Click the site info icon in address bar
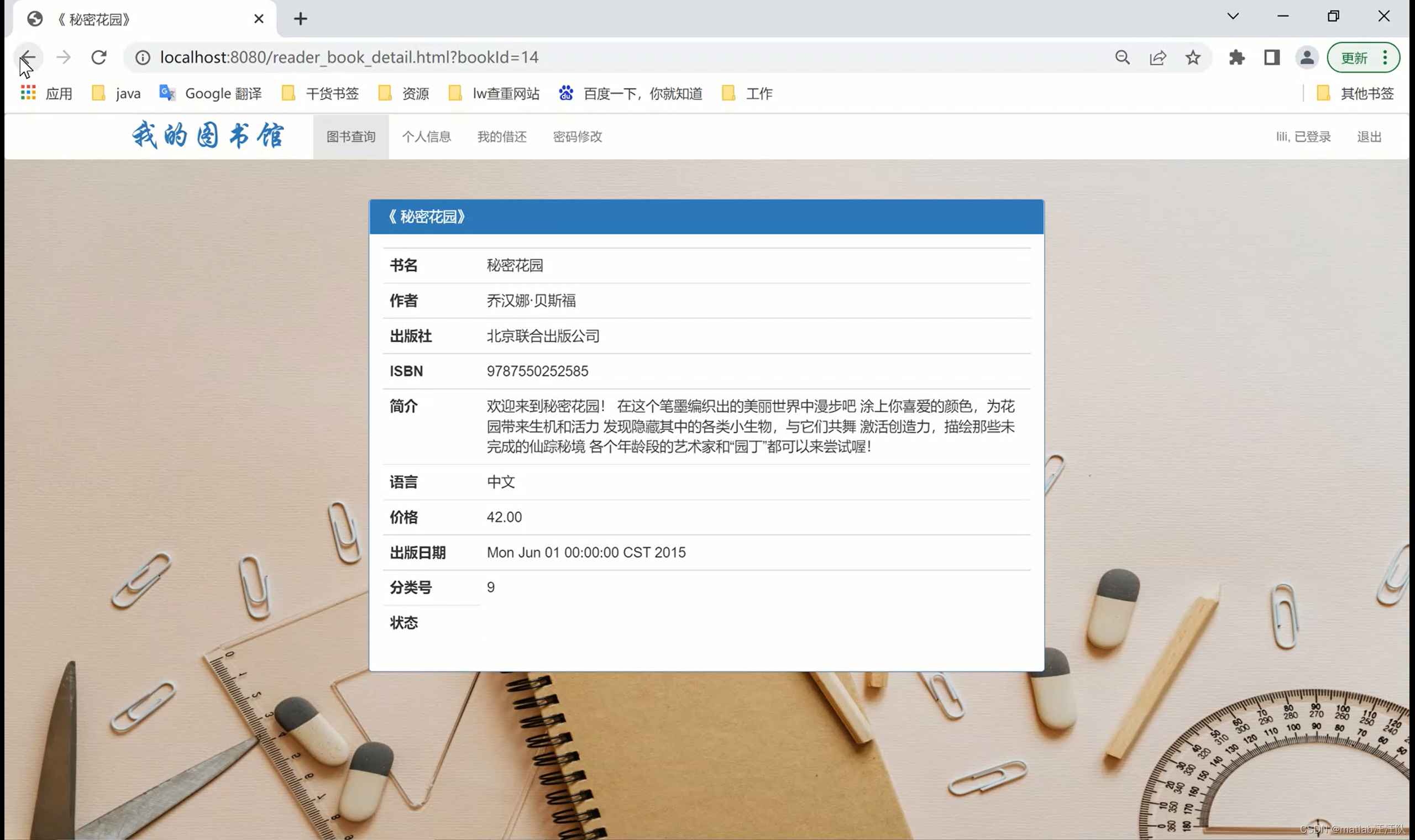This screenshot has height=840, width=1415. (x=143, y=57)
